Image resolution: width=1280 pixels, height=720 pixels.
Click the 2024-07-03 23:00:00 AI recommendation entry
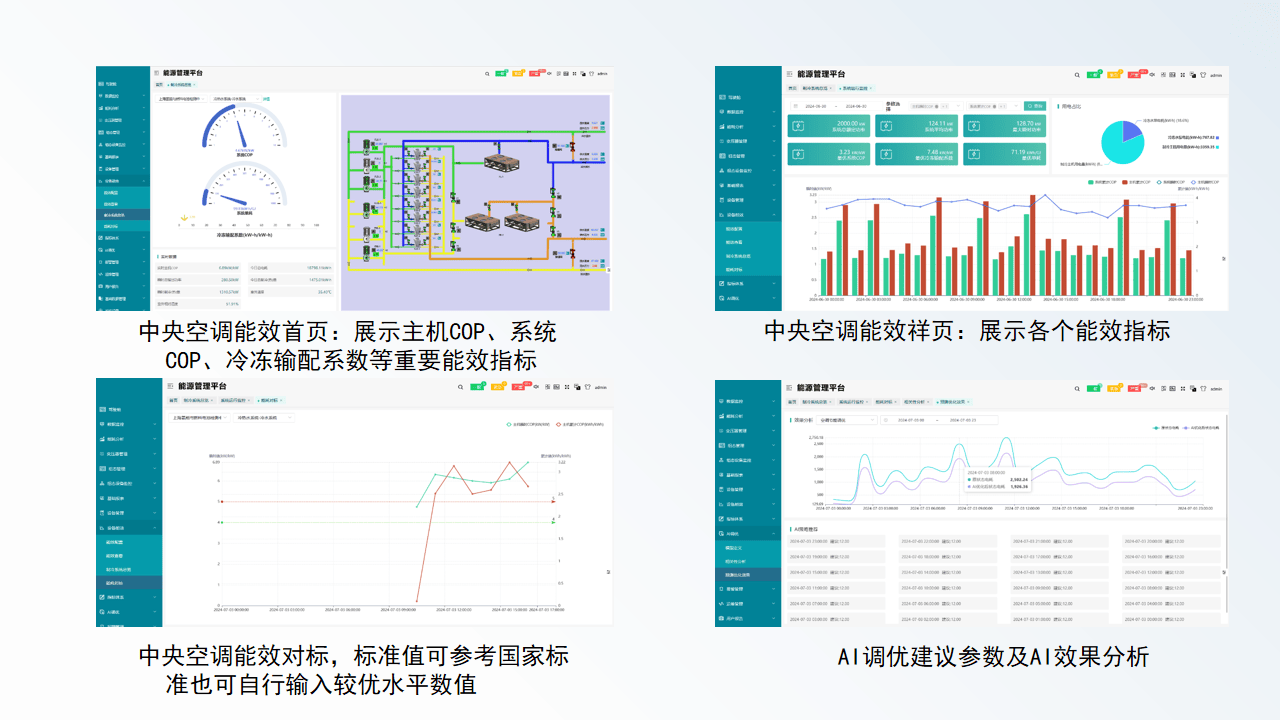tap(836, 541)
